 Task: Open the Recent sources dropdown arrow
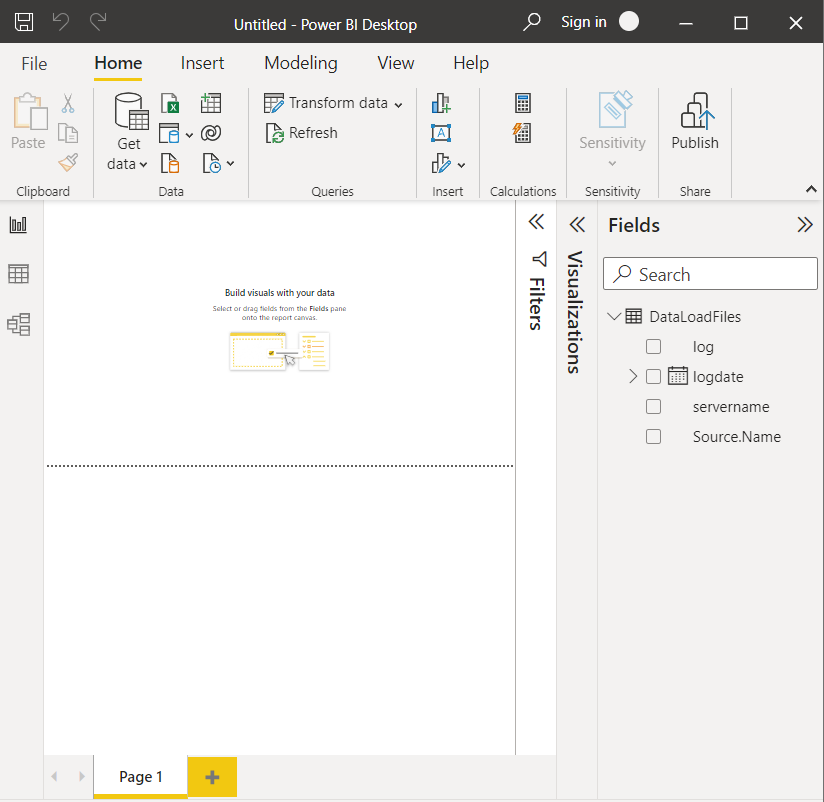click(x=230, y=164)
